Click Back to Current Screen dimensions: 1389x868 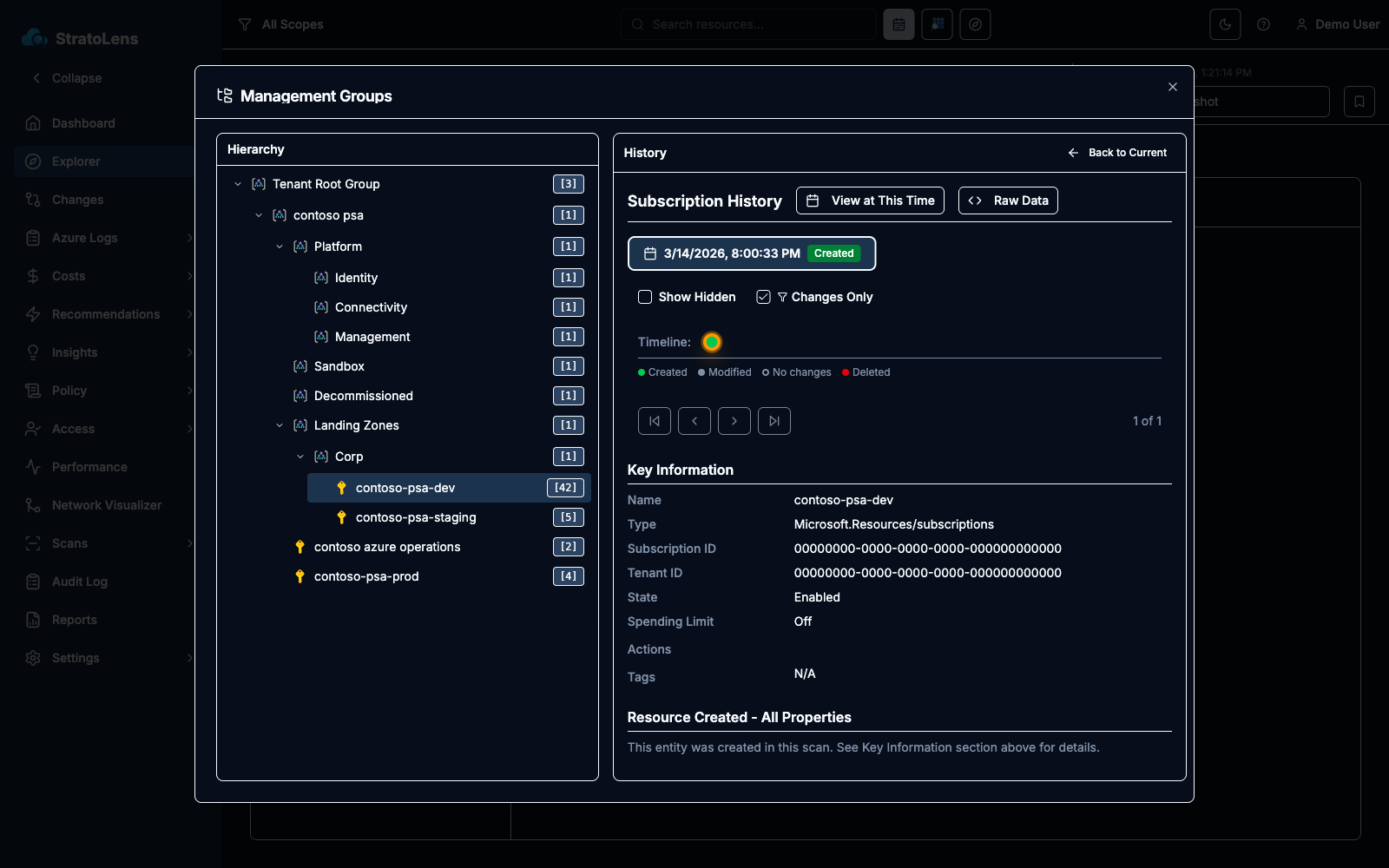pyautogui.click(x=1117, y=153)
